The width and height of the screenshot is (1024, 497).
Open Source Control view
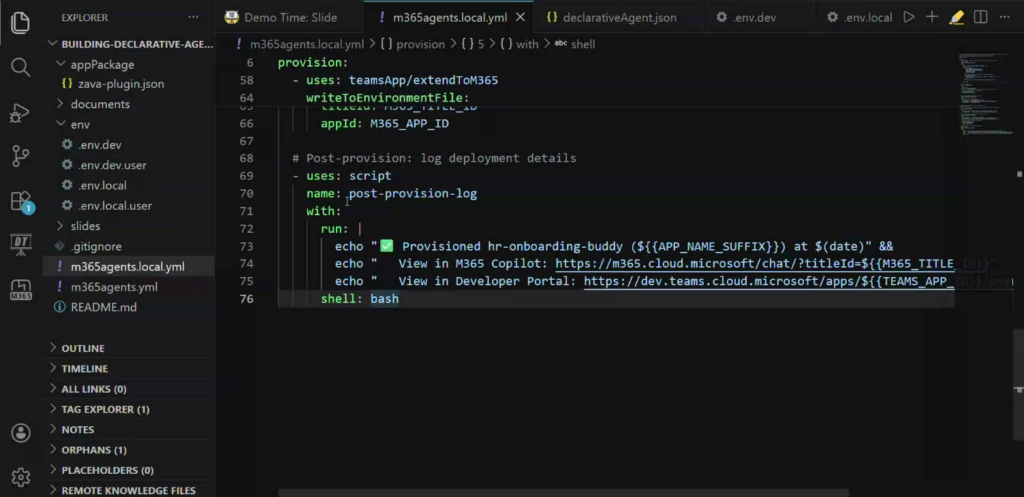pyautogui.click(x=20, y=156)
